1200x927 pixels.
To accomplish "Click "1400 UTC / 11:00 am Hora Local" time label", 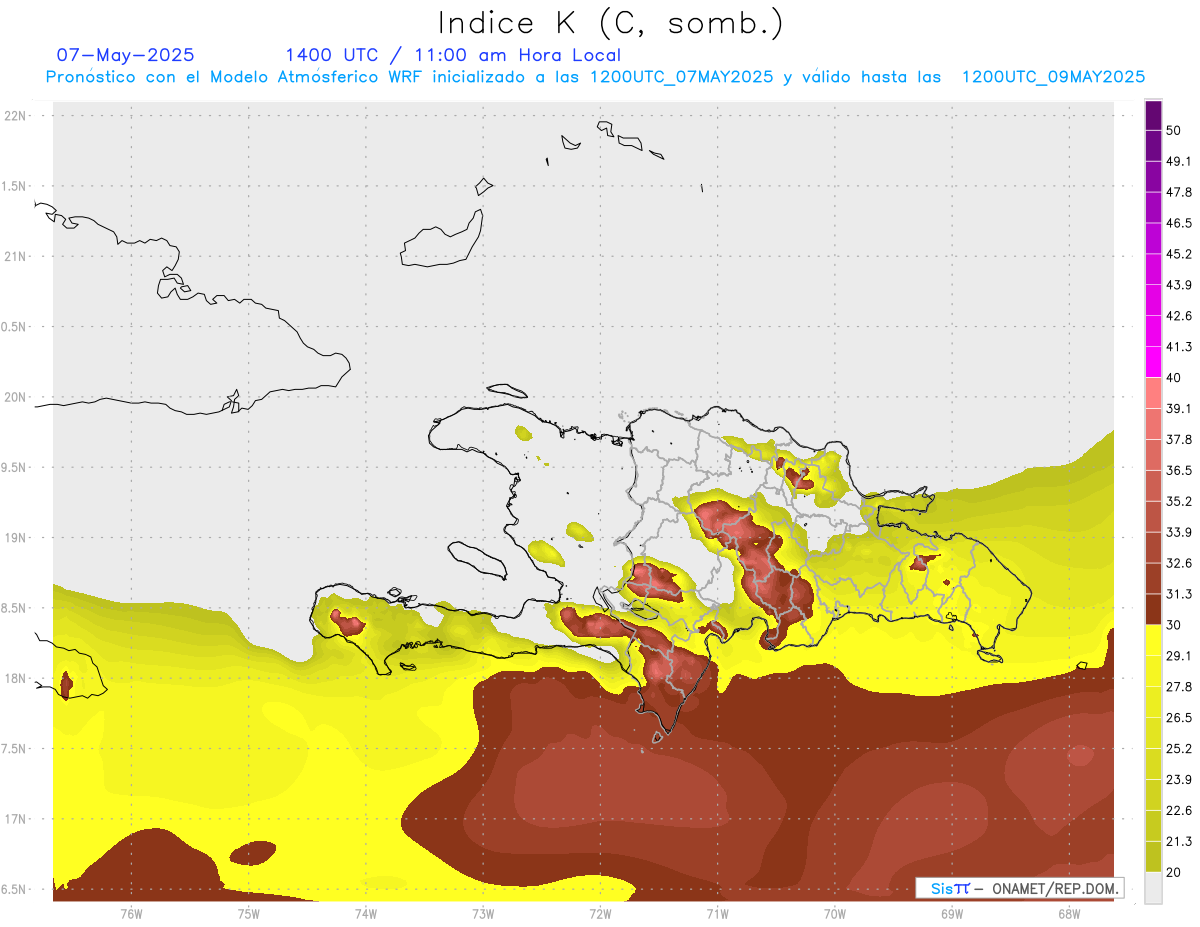I will pyautogui.click(x=453, y=55).
